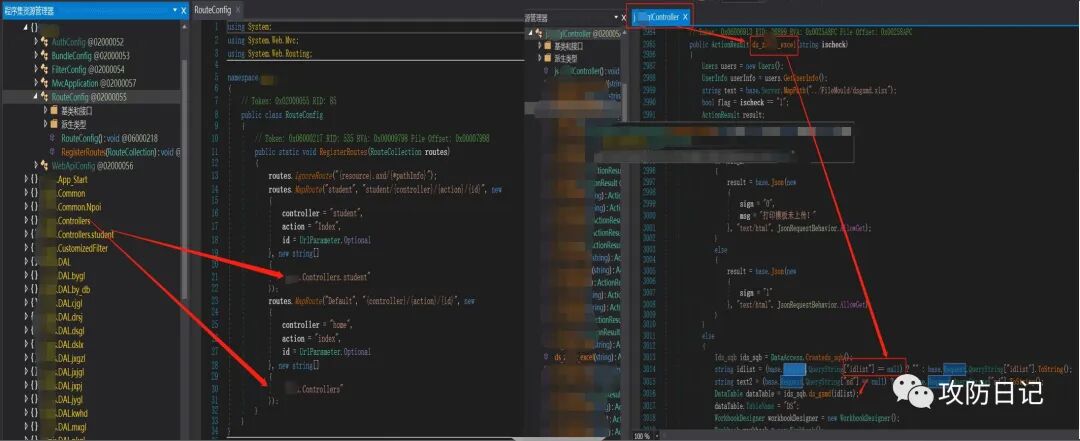Click the namespace braces icon beside .DAL.by_db
Viewport: 1080px width, 441px height.
click(x=34, y=290)
